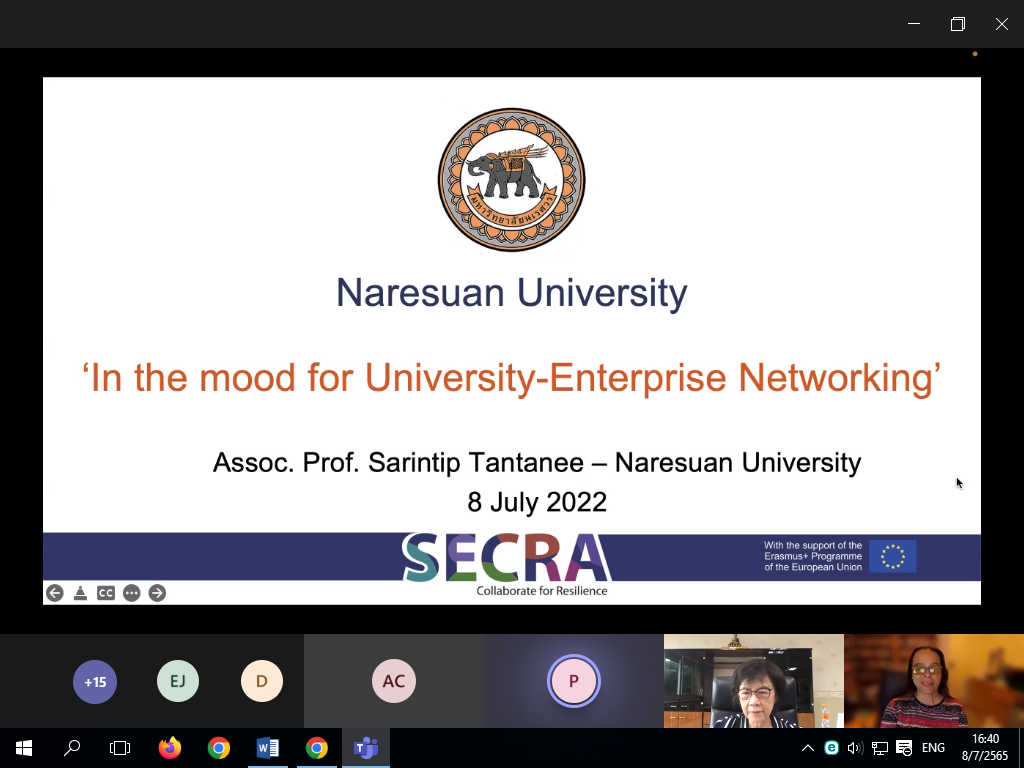Click the European Union flag on the slide
Viewport: 1024px width, 768px height.
[x=893, y=556]
